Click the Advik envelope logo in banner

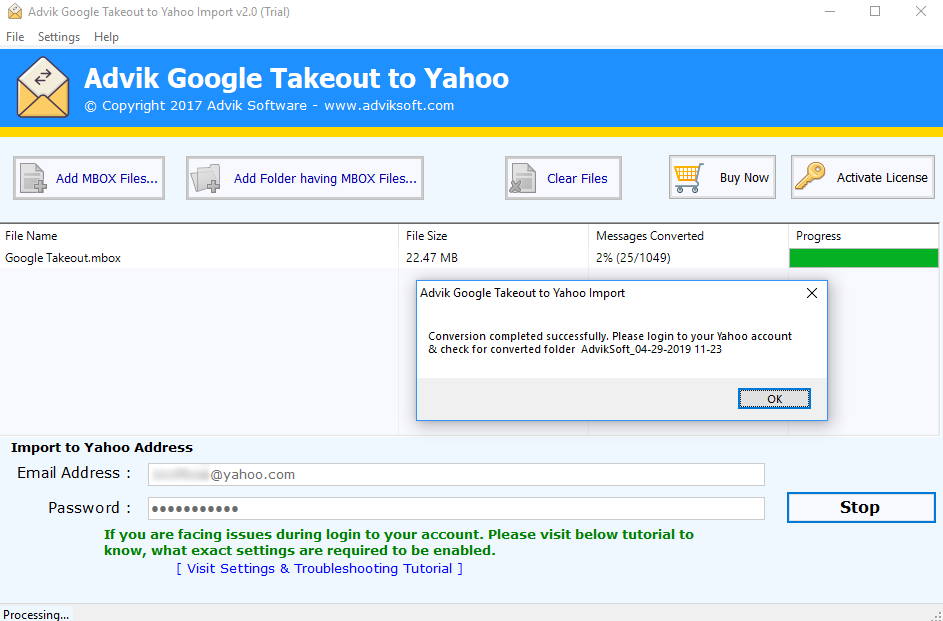tap(43, 87)
